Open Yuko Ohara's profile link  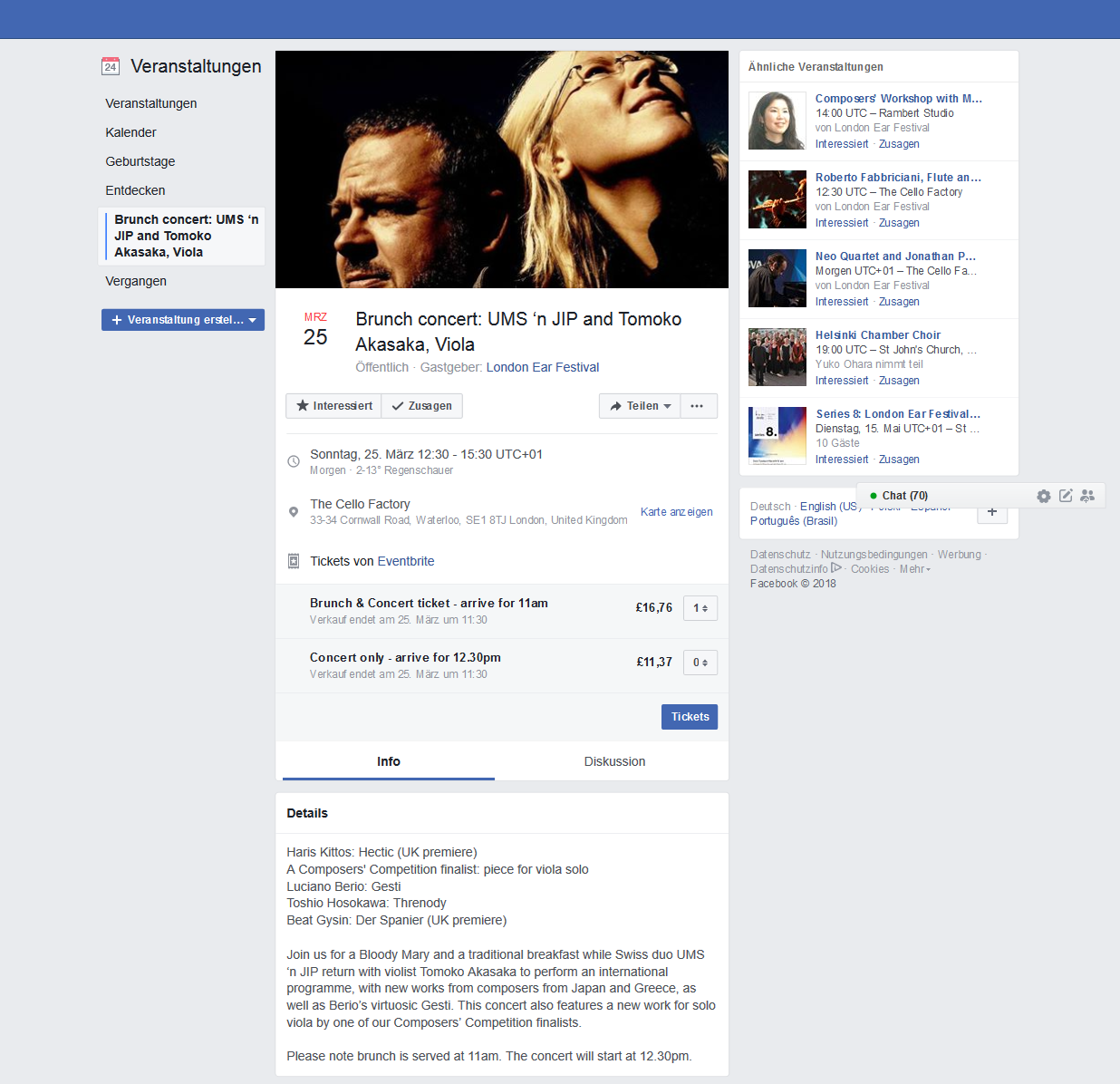(845, 364)
